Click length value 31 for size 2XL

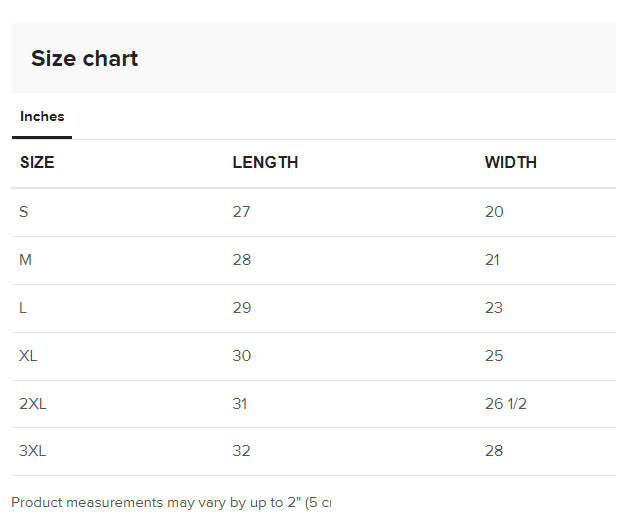click(240, 404)
